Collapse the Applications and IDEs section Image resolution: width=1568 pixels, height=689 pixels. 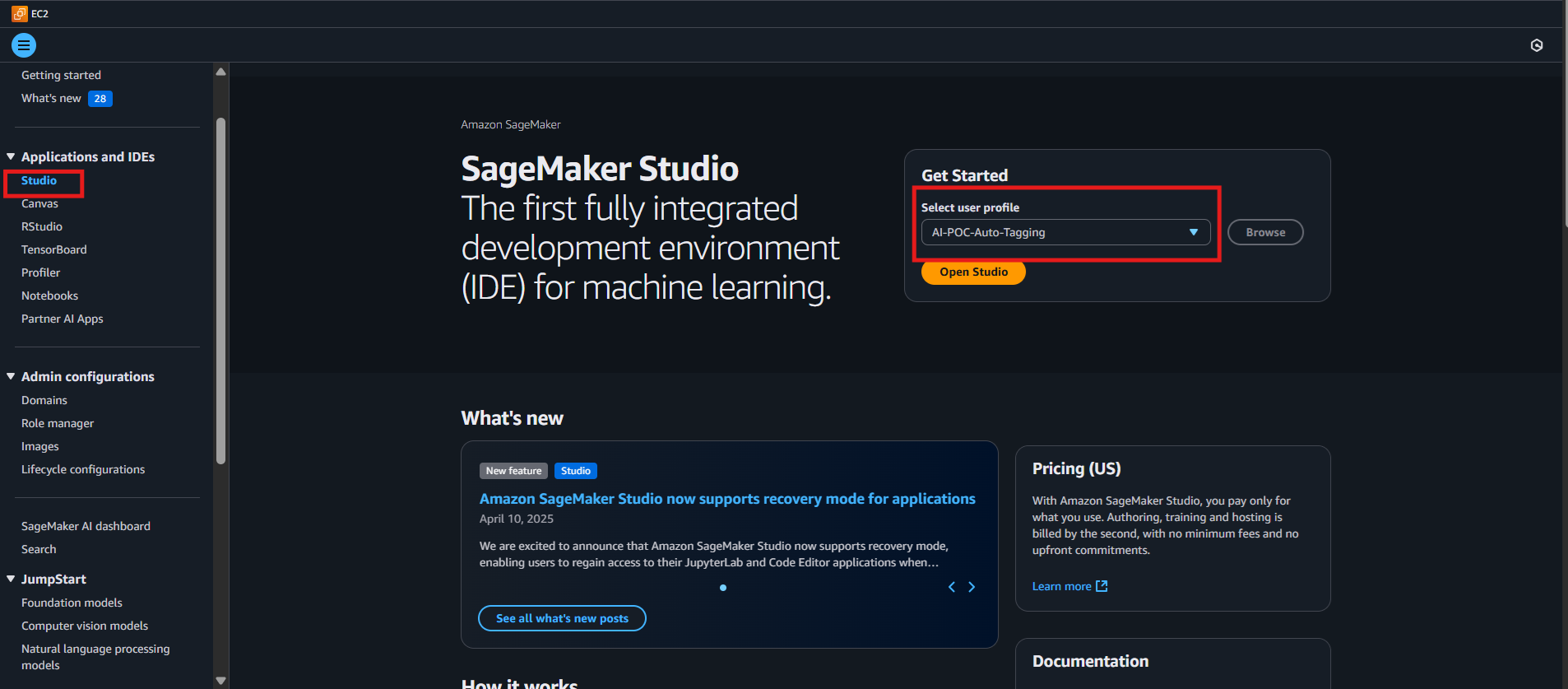(11, 156)
